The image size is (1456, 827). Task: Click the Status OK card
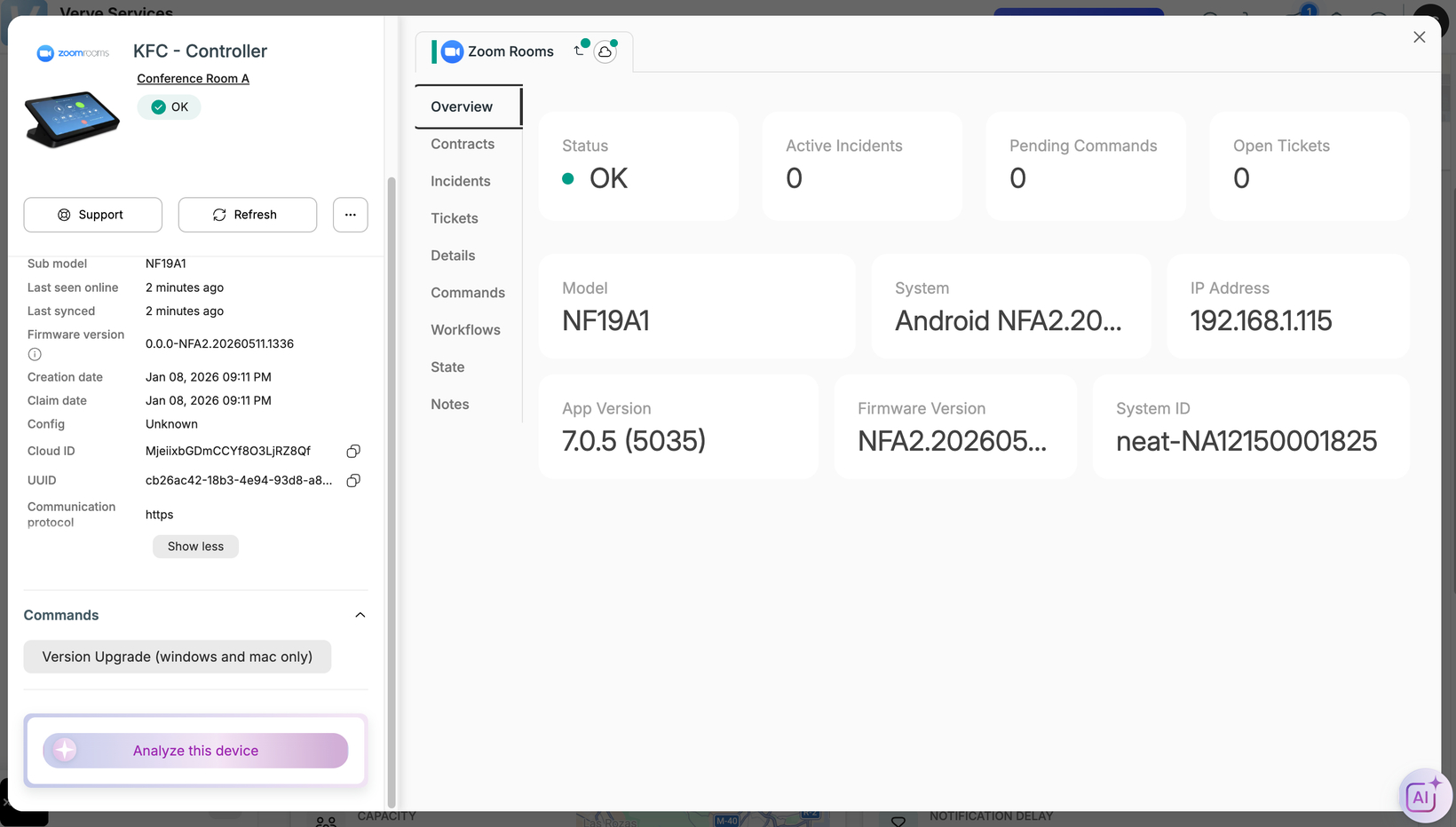[639, 166]
